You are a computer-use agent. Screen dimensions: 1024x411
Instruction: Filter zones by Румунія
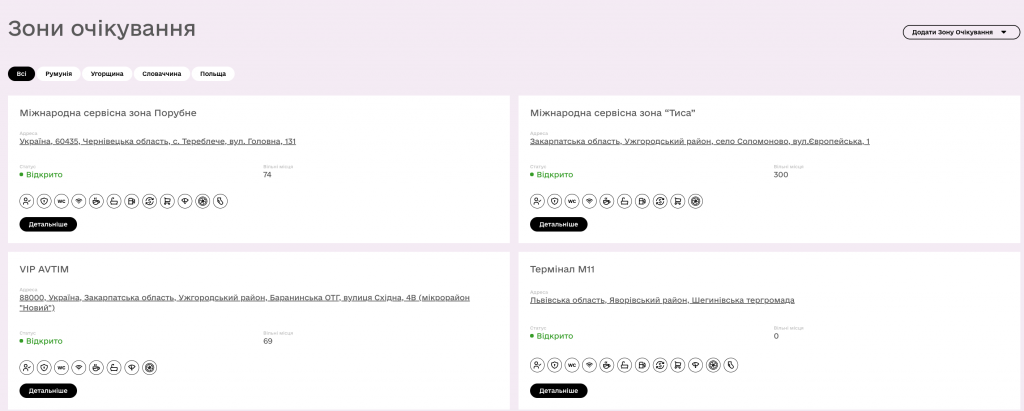tap(59, 74)
